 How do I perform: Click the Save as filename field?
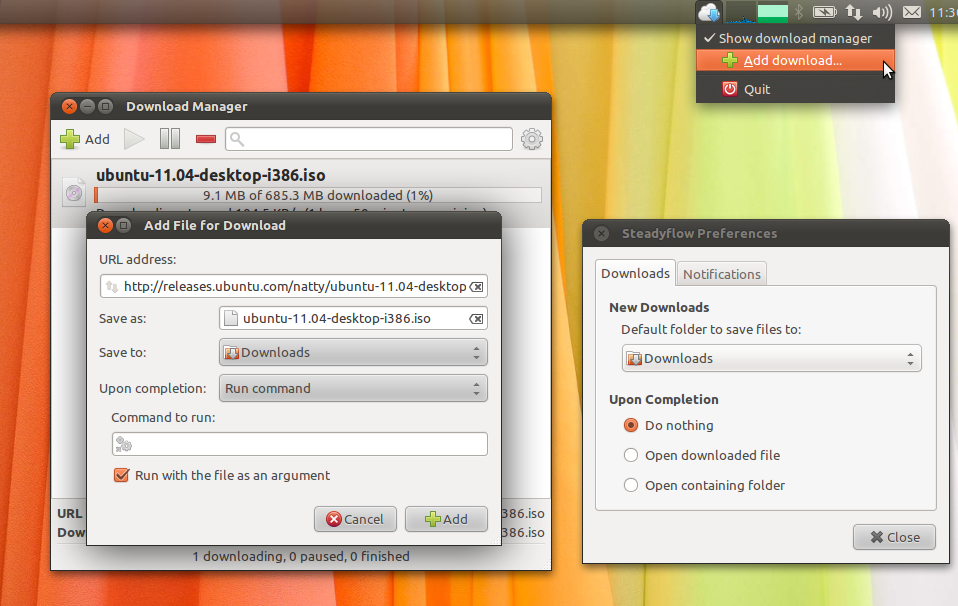coord(353,318)
